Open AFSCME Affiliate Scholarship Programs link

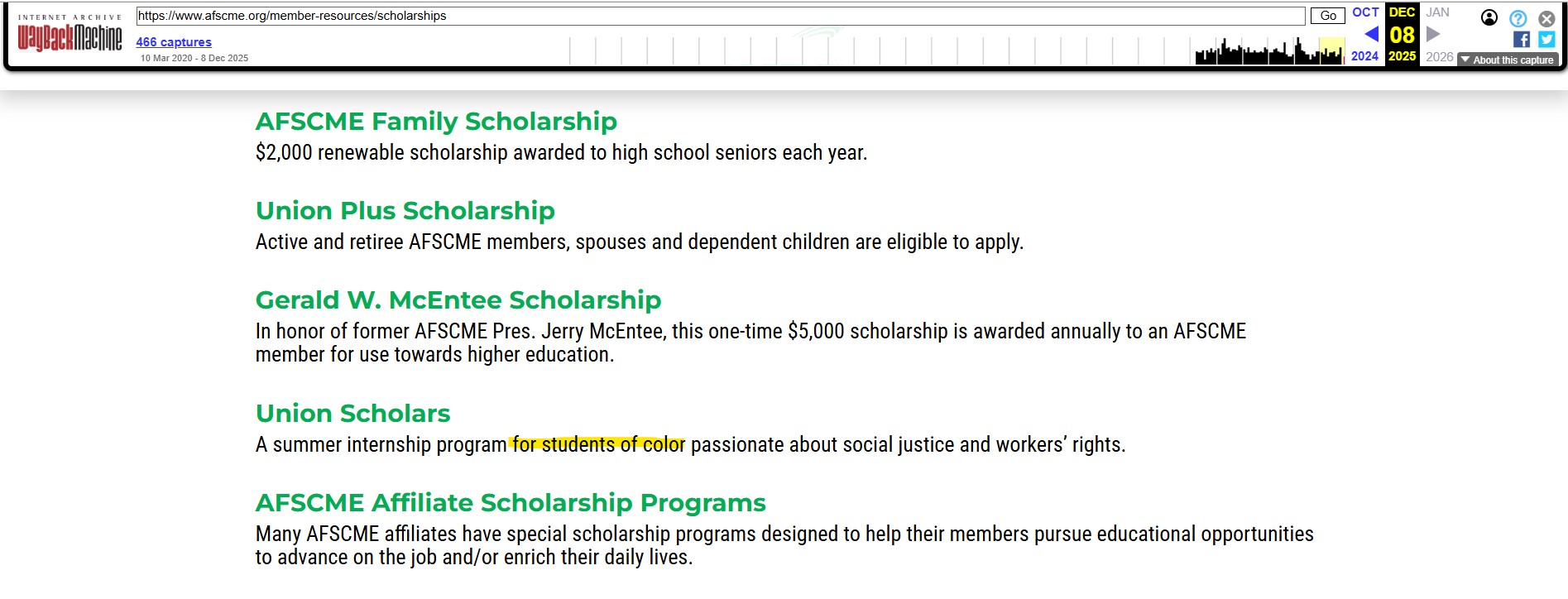(511, 503)
